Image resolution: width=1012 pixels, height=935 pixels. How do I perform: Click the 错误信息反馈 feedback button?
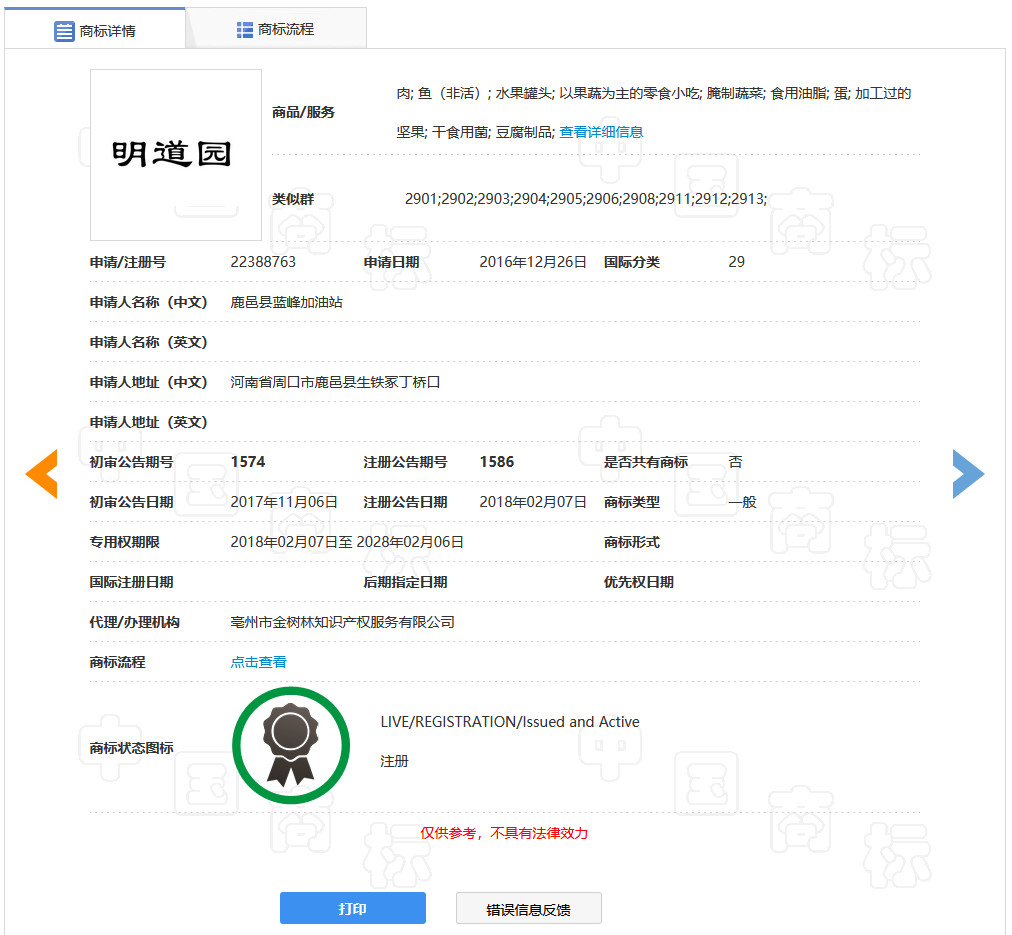coord(529,908)
